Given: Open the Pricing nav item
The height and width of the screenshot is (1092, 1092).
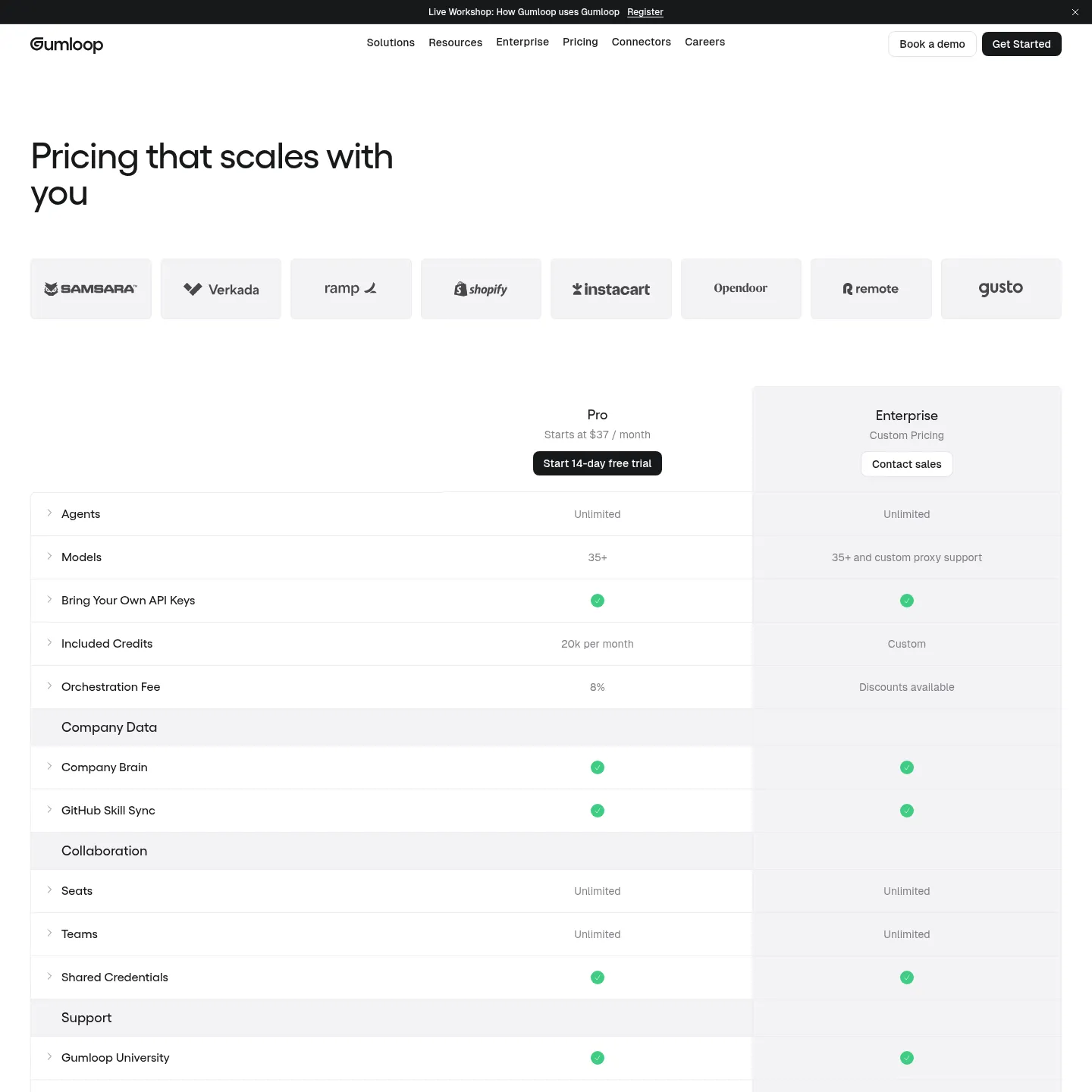Looking at the screenshot, I should (x=580, y=42).
